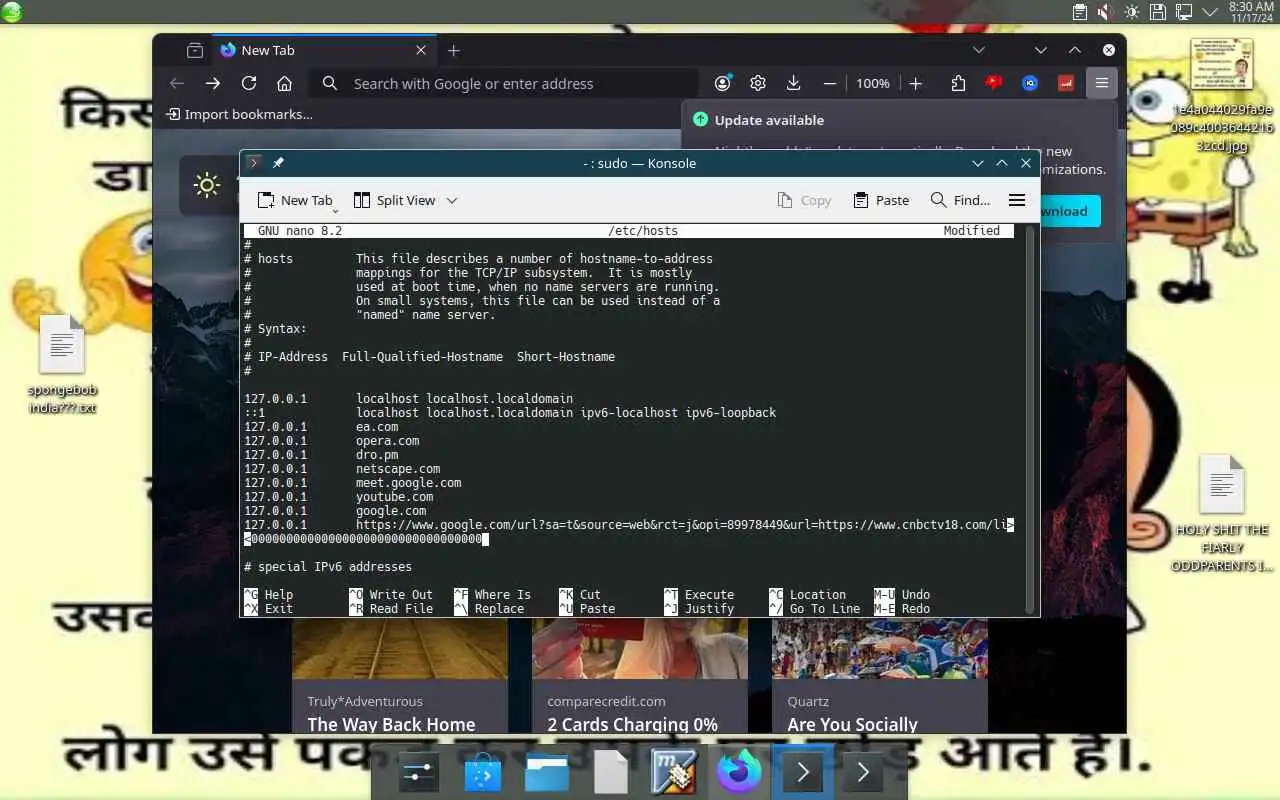Switch to Firefox Nightly in dock
1280x800 pixels.
[x=738, y=772]
